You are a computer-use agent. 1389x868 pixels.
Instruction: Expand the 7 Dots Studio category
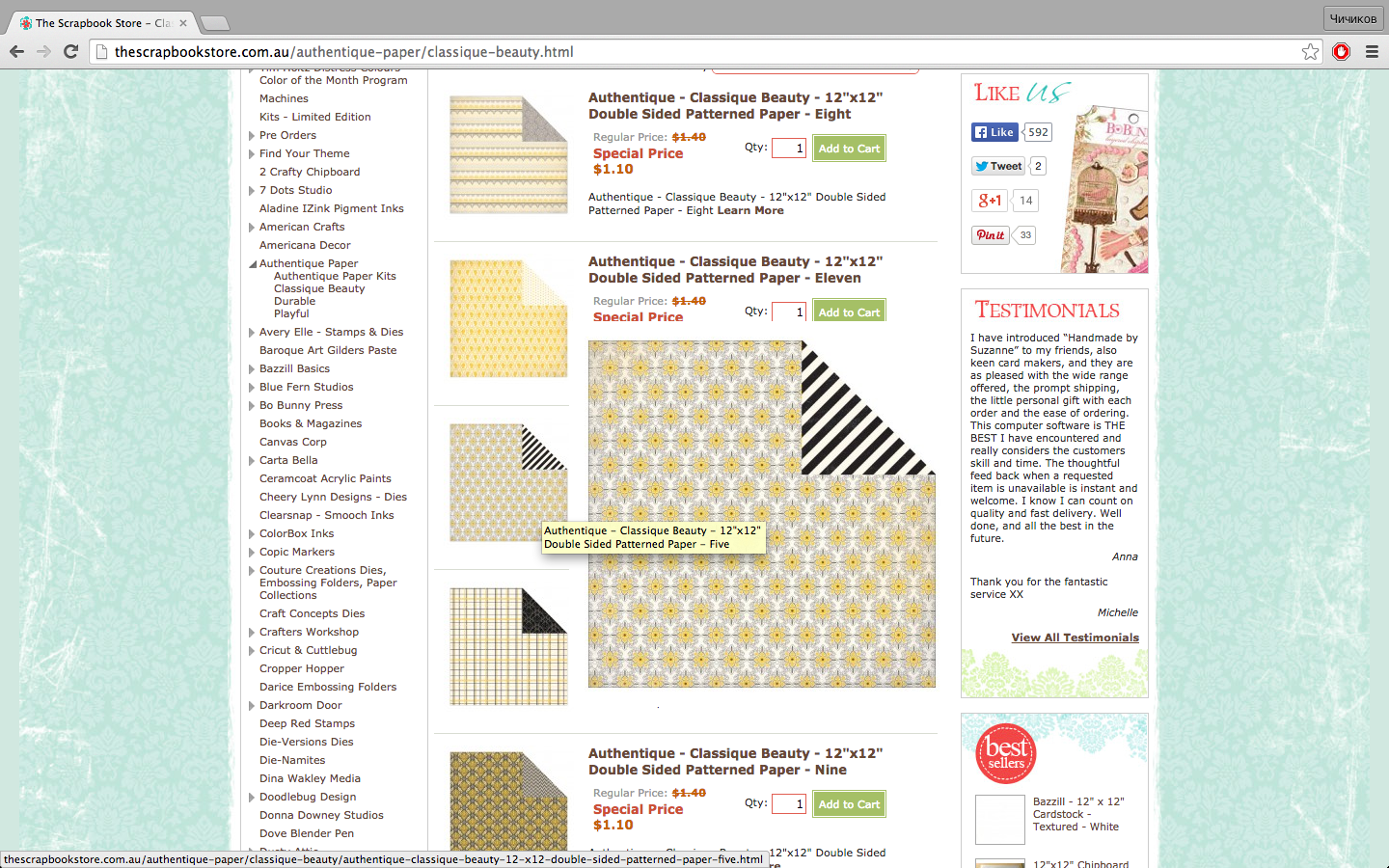[252, 190]
